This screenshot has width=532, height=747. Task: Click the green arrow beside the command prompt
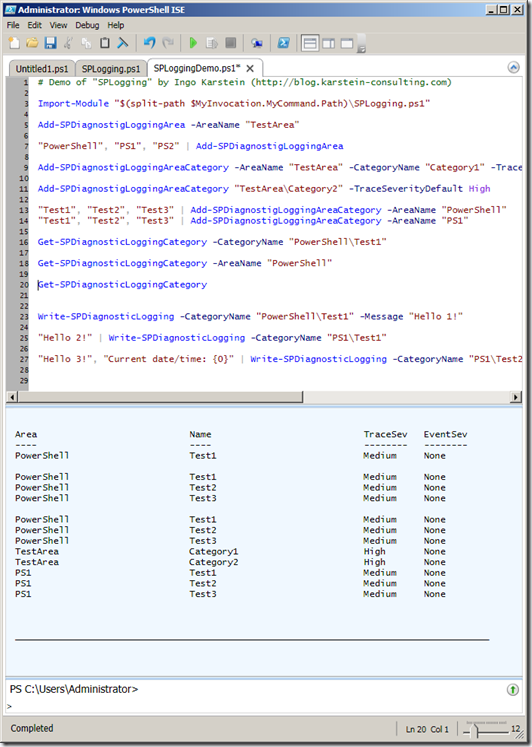512,689
